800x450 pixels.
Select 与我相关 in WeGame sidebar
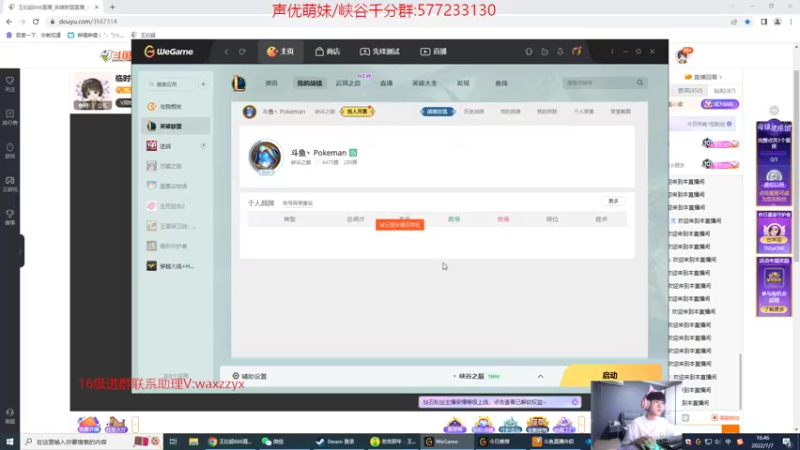coord(175,107)
